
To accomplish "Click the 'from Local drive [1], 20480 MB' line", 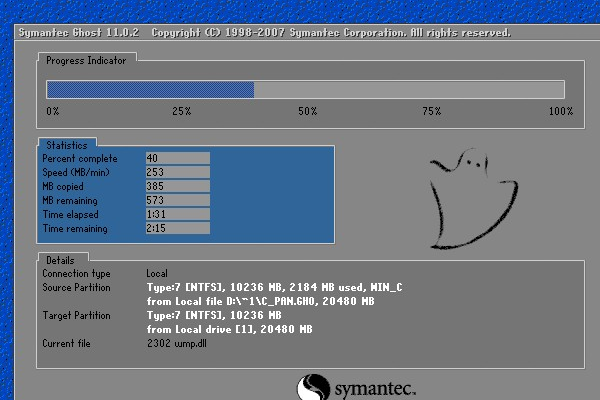I will (x=230, y=329).
